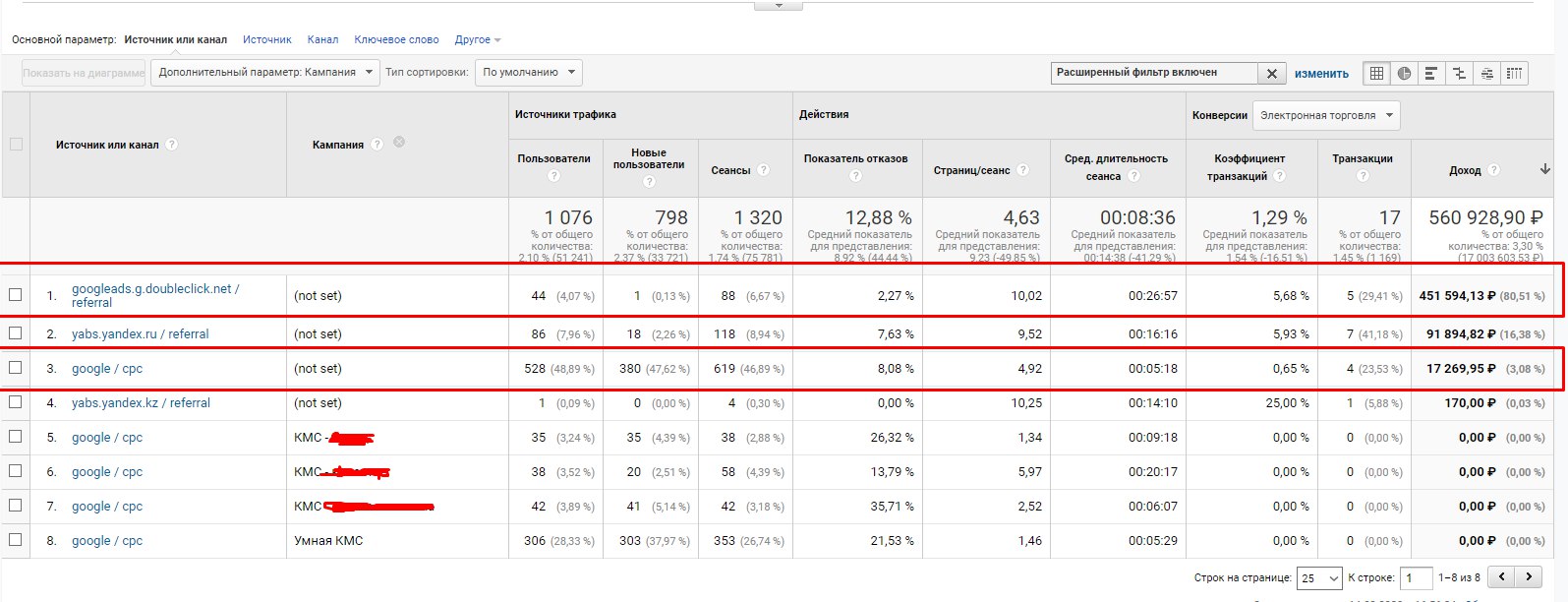Open Дополнительный параметр: Кампания dropdown
The width and height of the screenshot is (1568, 602).
coord(264,73)
